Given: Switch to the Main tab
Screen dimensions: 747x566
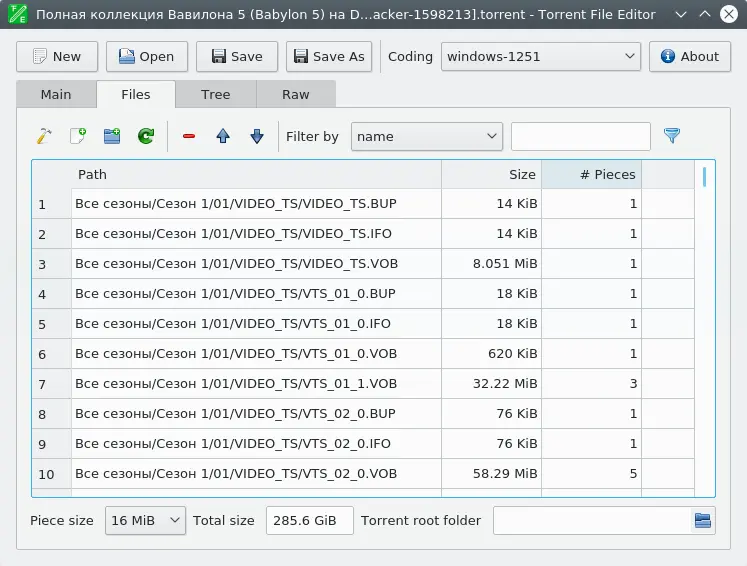Looking at the screenshot, I should point(56,94).
